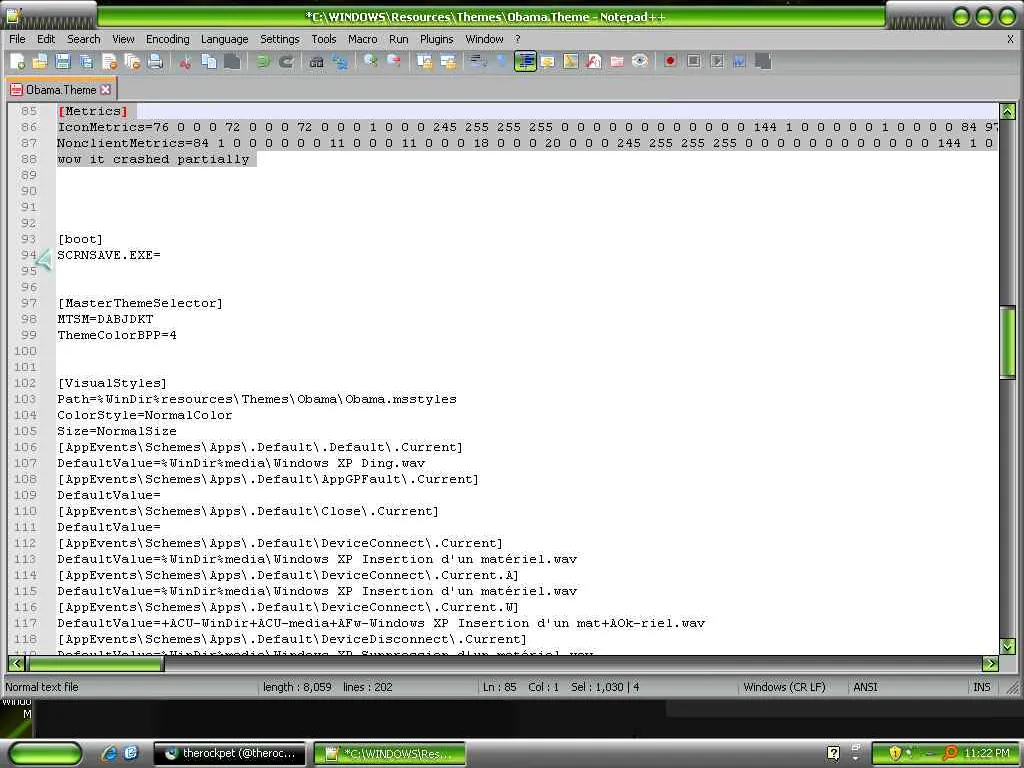This screenshot has height=768, width=1024.
Task: Print the document with the printer icon
Action: (155, 61)
